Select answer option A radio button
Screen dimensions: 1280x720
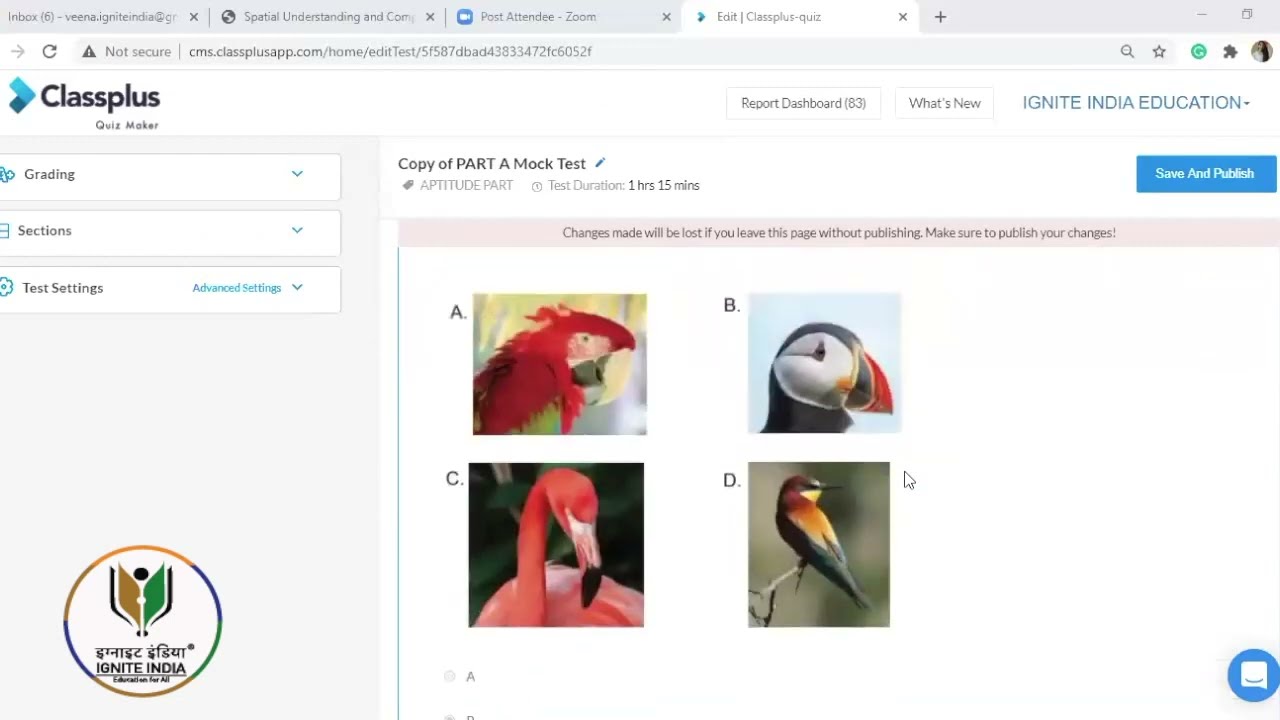(x=450, y=677)
